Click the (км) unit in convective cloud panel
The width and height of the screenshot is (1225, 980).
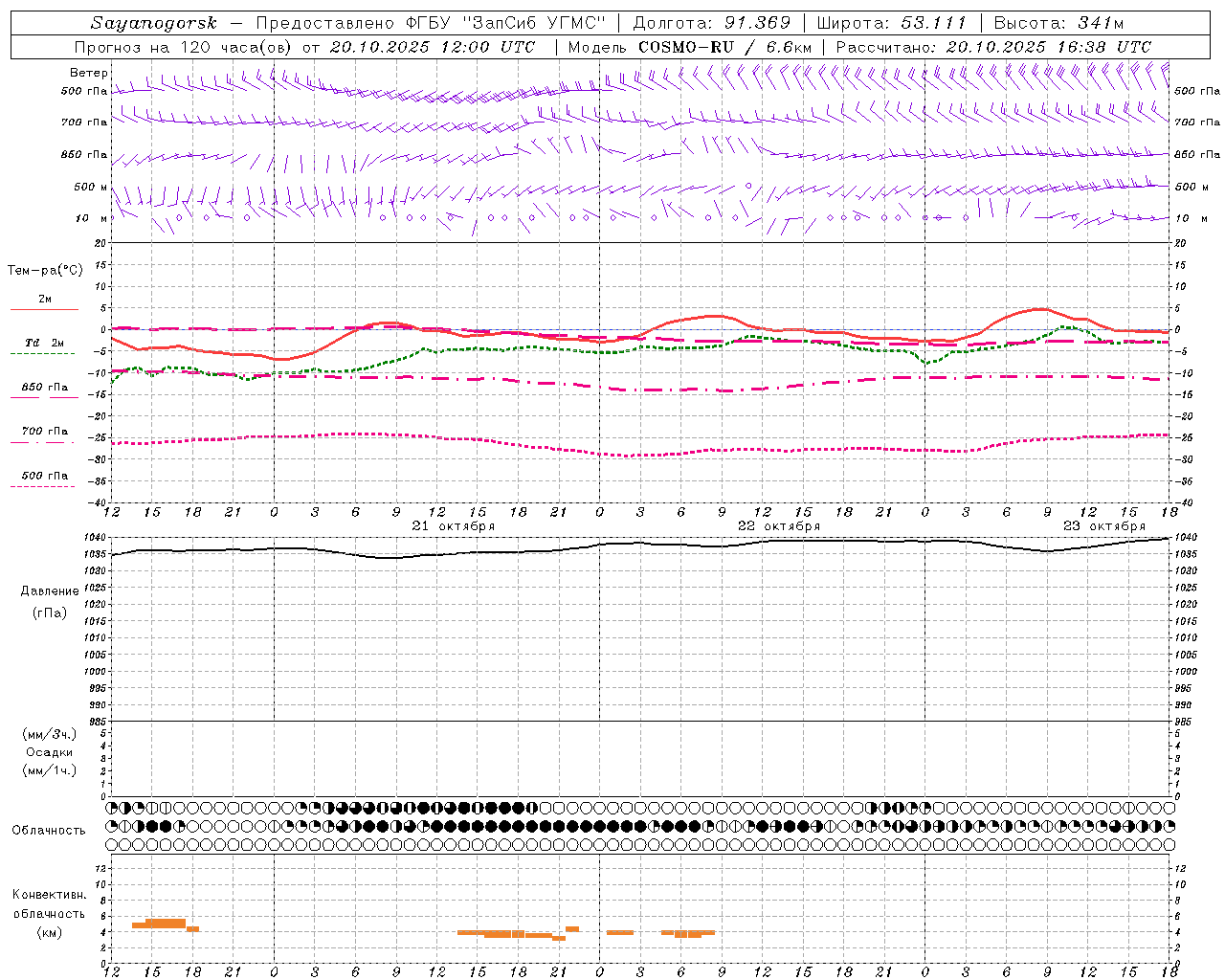click(50, 932)
